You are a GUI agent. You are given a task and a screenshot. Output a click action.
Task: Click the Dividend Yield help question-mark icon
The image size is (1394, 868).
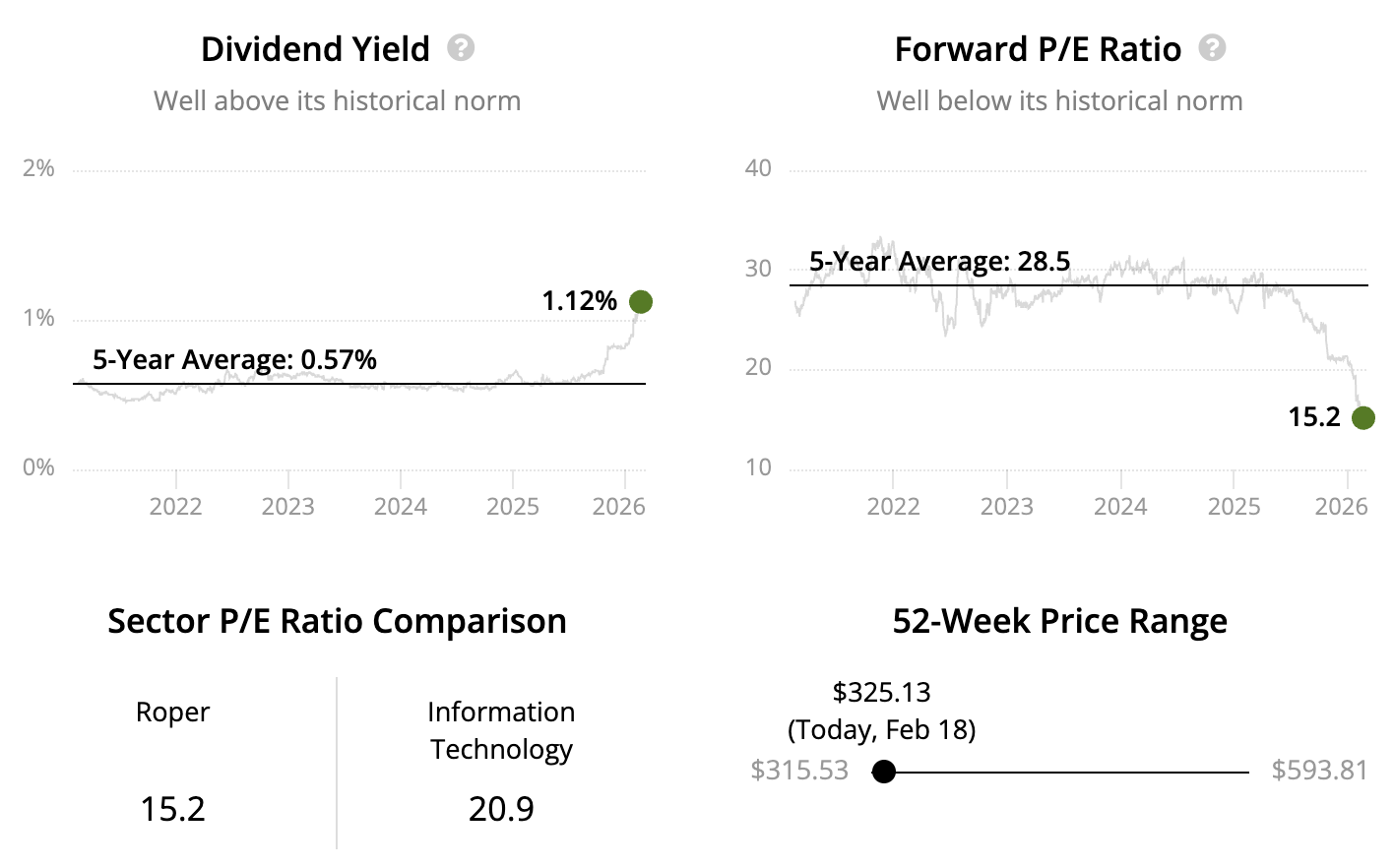(461, 48)
